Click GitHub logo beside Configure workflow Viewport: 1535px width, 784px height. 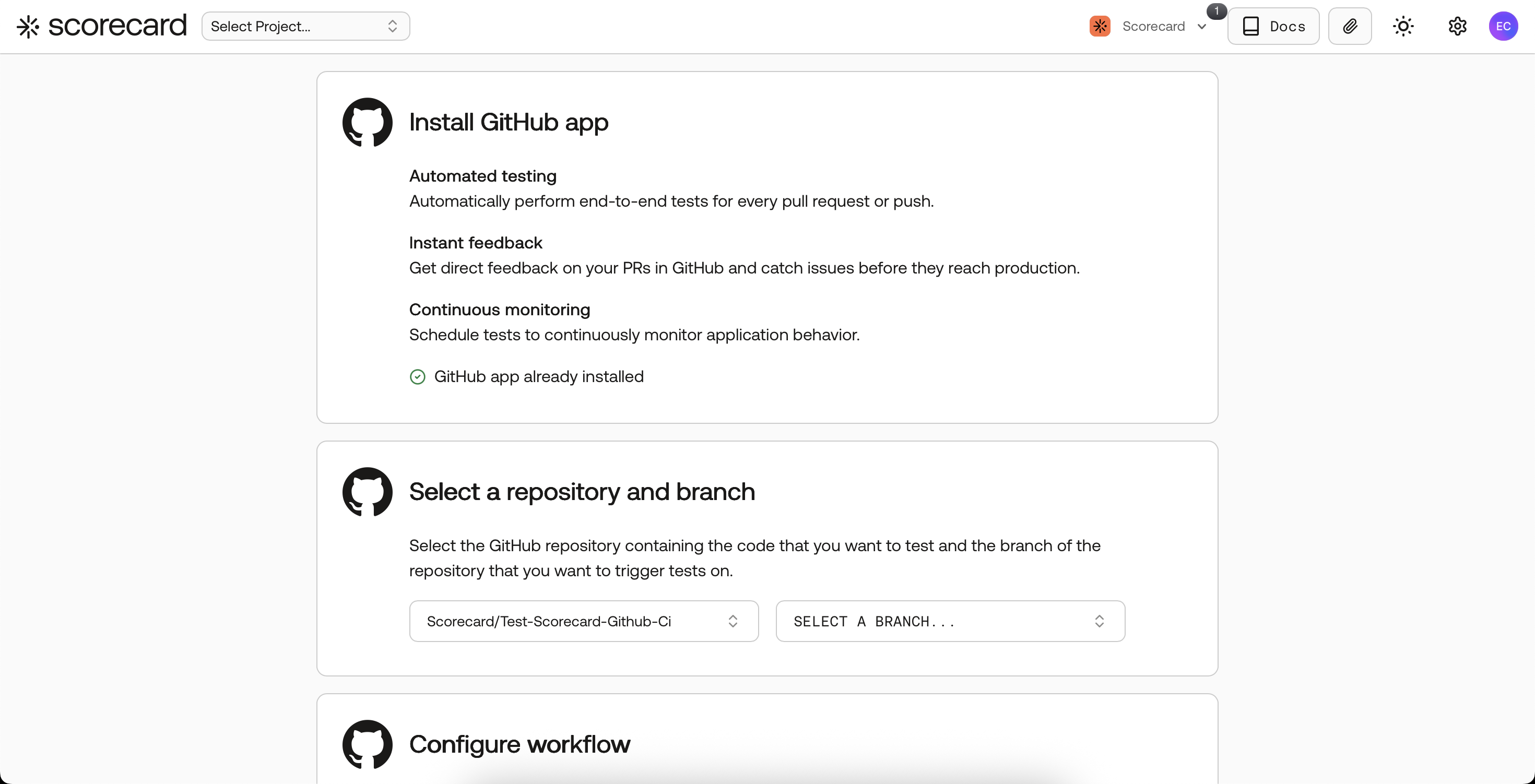coord(368,744)
